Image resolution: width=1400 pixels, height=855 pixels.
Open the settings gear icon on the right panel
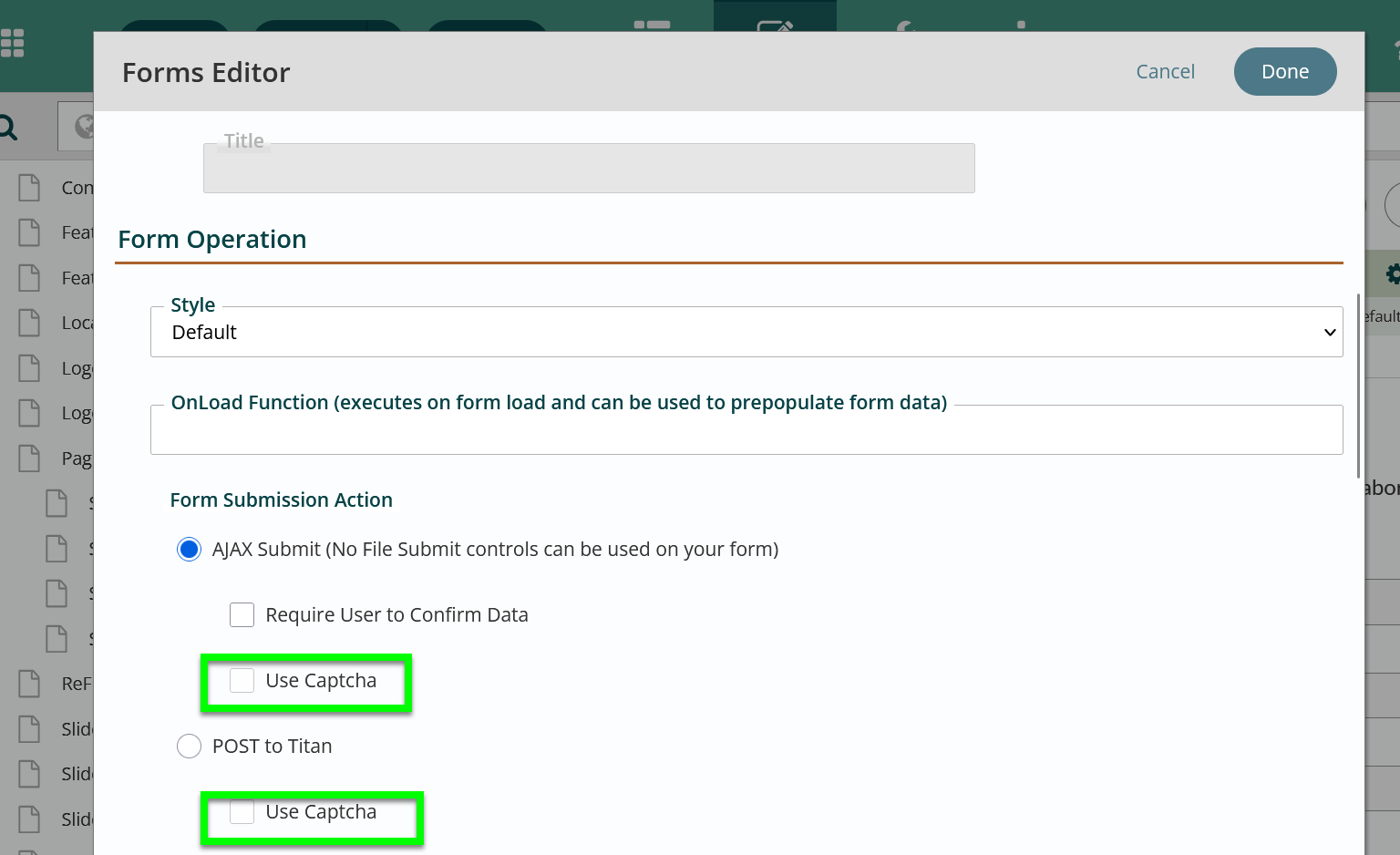tap(1393, 273)
